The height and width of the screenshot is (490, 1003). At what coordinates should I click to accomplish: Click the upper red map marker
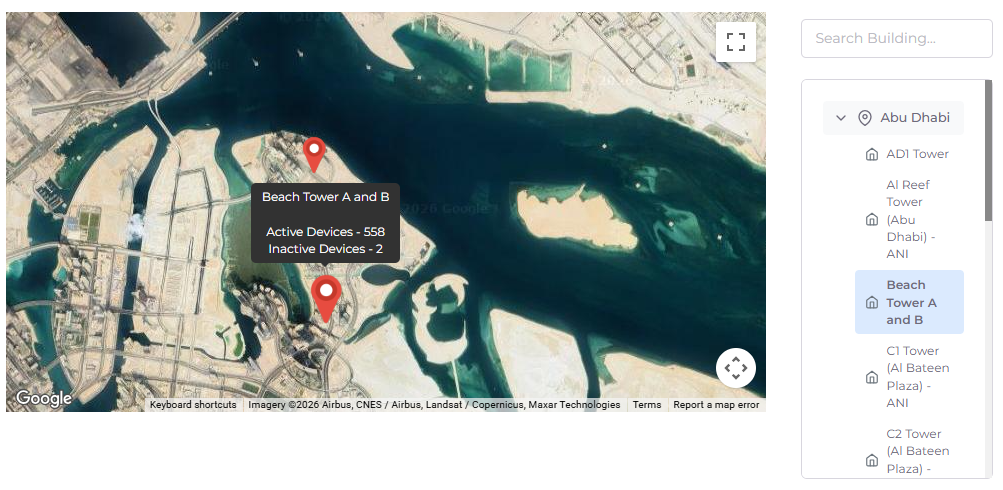[x=314, y=155]
